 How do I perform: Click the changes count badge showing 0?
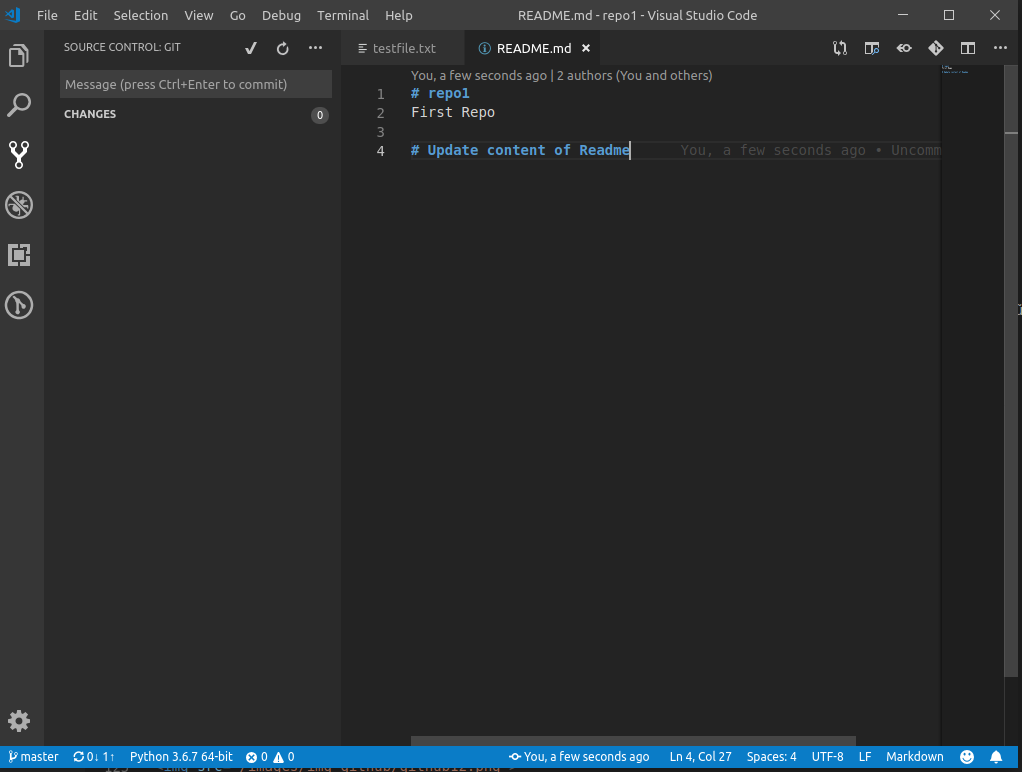319,115
